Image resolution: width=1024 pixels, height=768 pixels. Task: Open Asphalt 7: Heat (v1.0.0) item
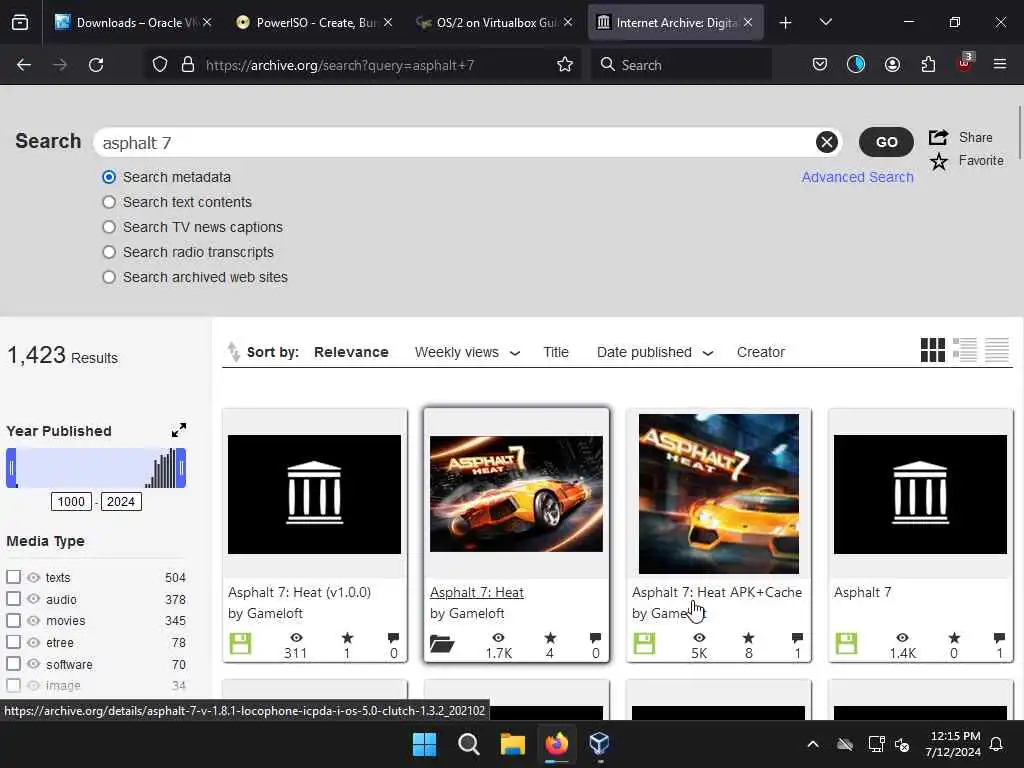(299, 592)
